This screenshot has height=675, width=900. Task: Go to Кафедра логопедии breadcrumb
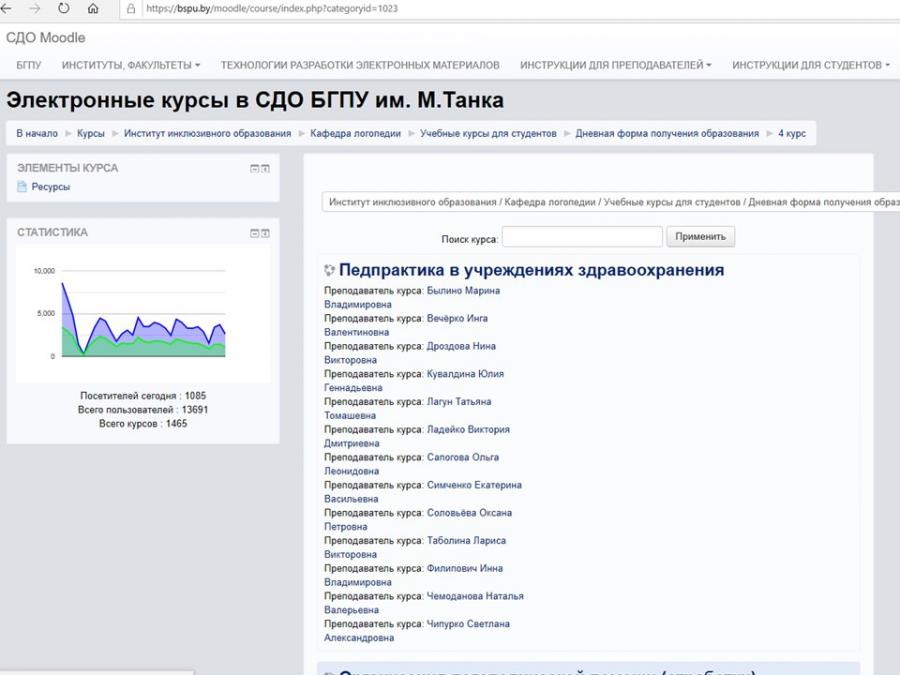coord(355,133)
